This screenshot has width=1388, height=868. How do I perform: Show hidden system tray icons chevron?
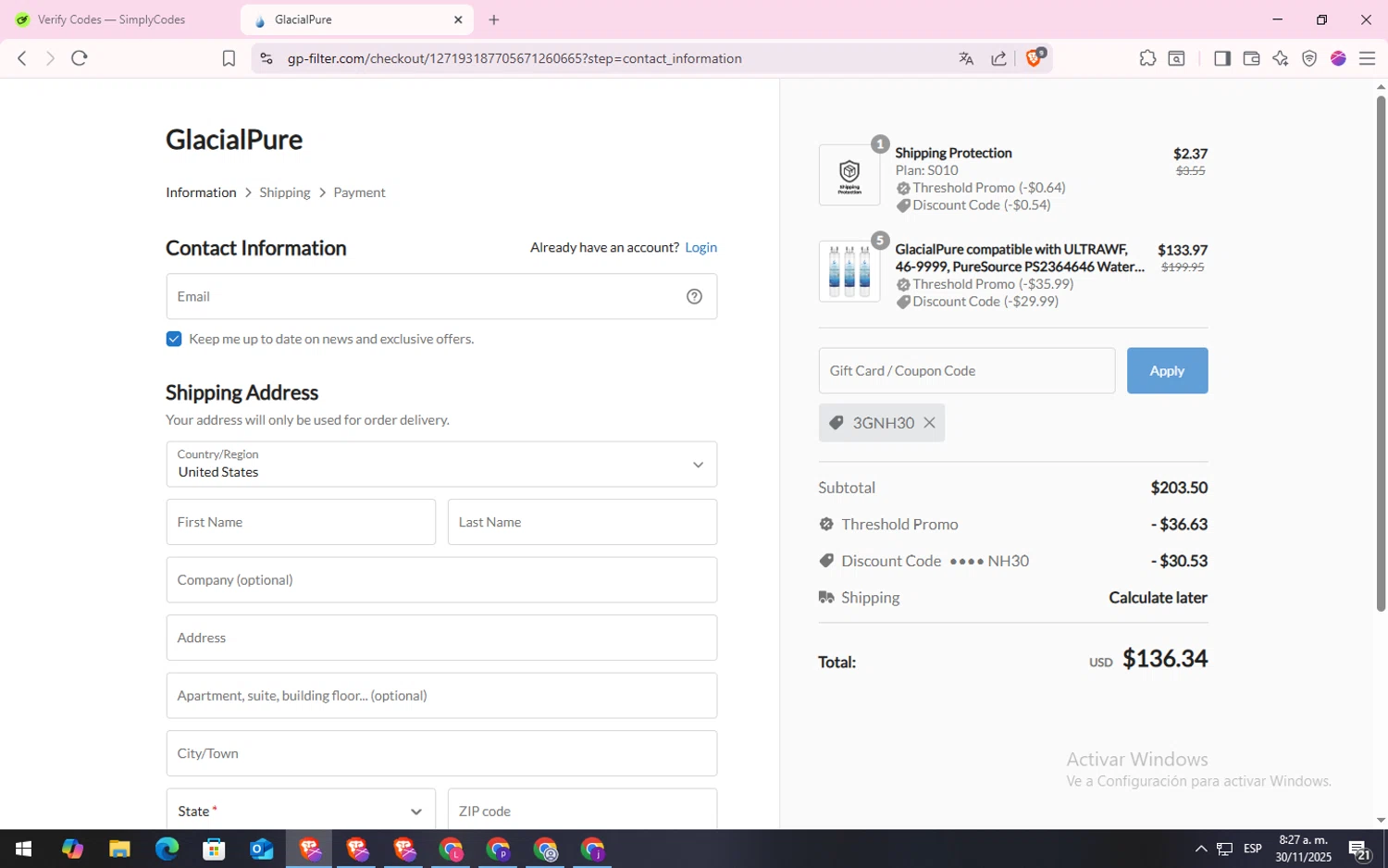1200,849
